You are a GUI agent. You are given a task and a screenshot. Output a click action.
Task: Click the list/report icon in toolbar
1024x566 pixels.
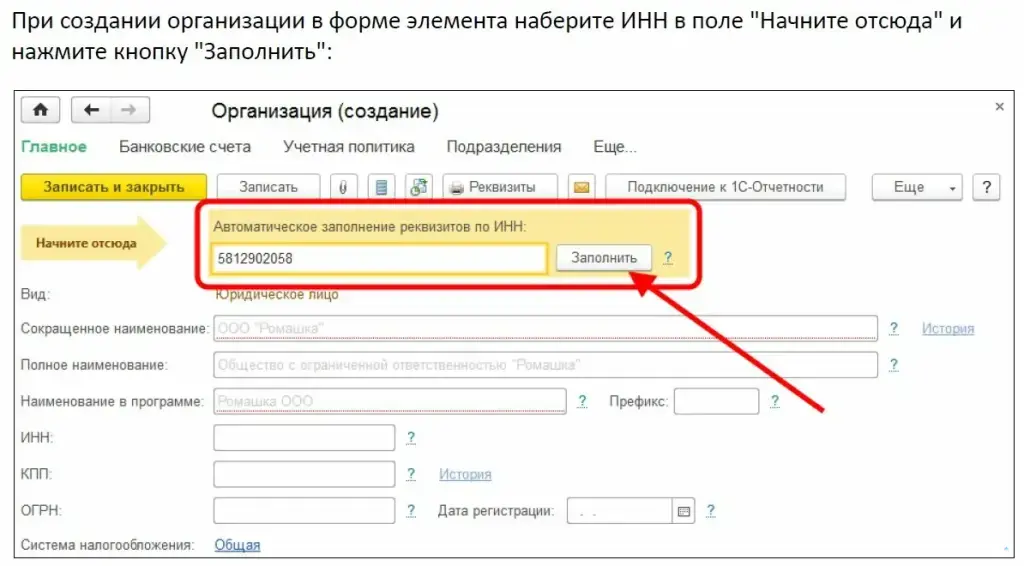point(381,187)
